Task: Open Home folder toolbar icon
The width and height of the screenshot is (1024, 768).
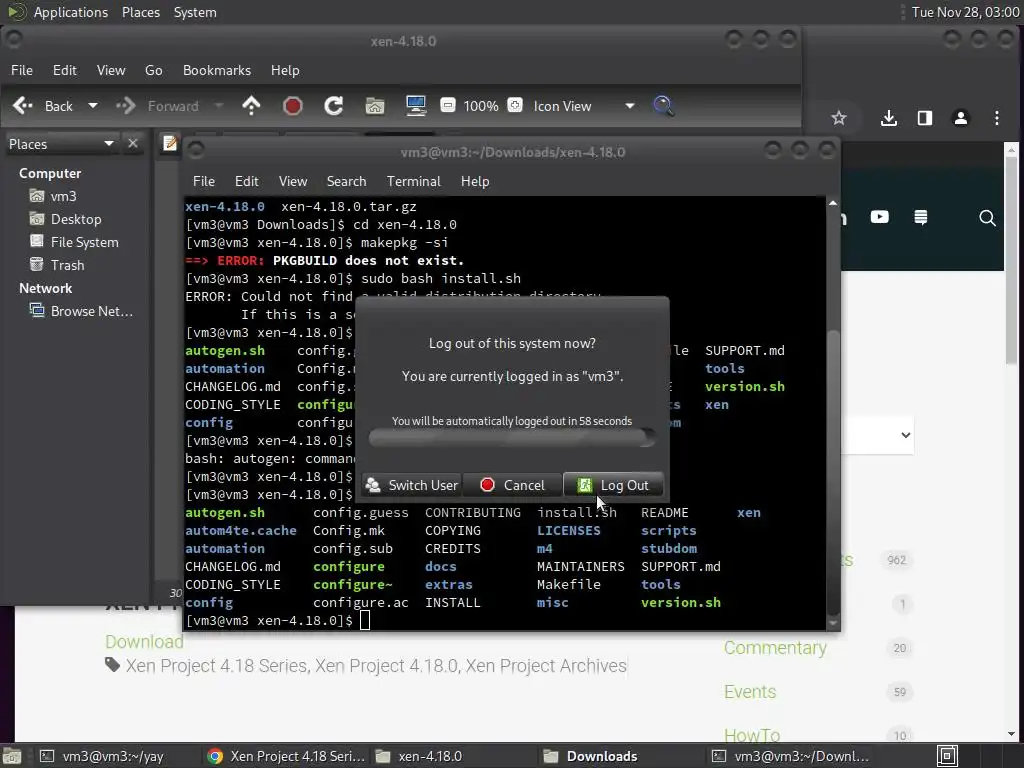Action: (x=375, y=106)
